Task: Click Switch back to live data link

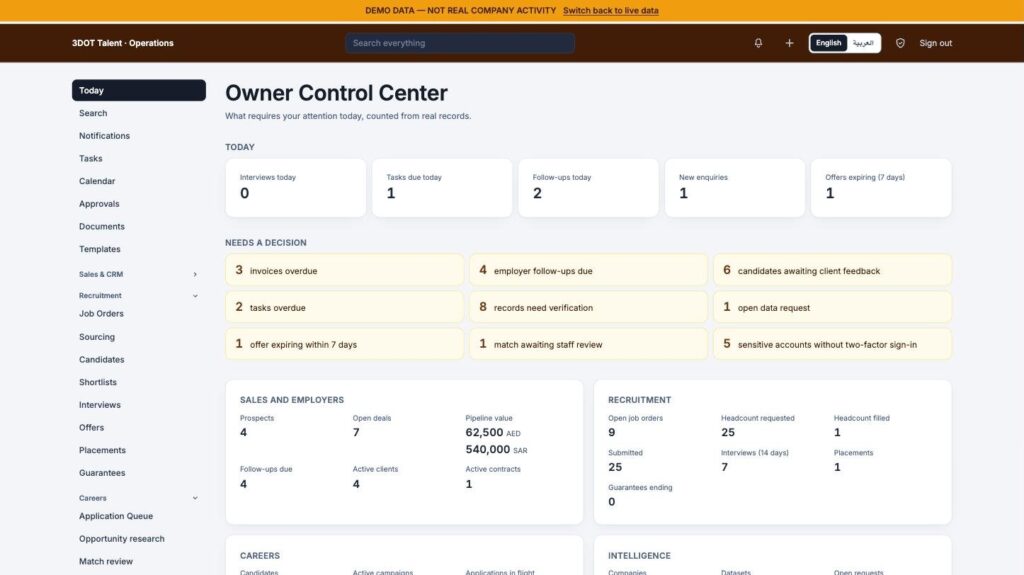Action: pyautogui.click(x=611, y=10)
